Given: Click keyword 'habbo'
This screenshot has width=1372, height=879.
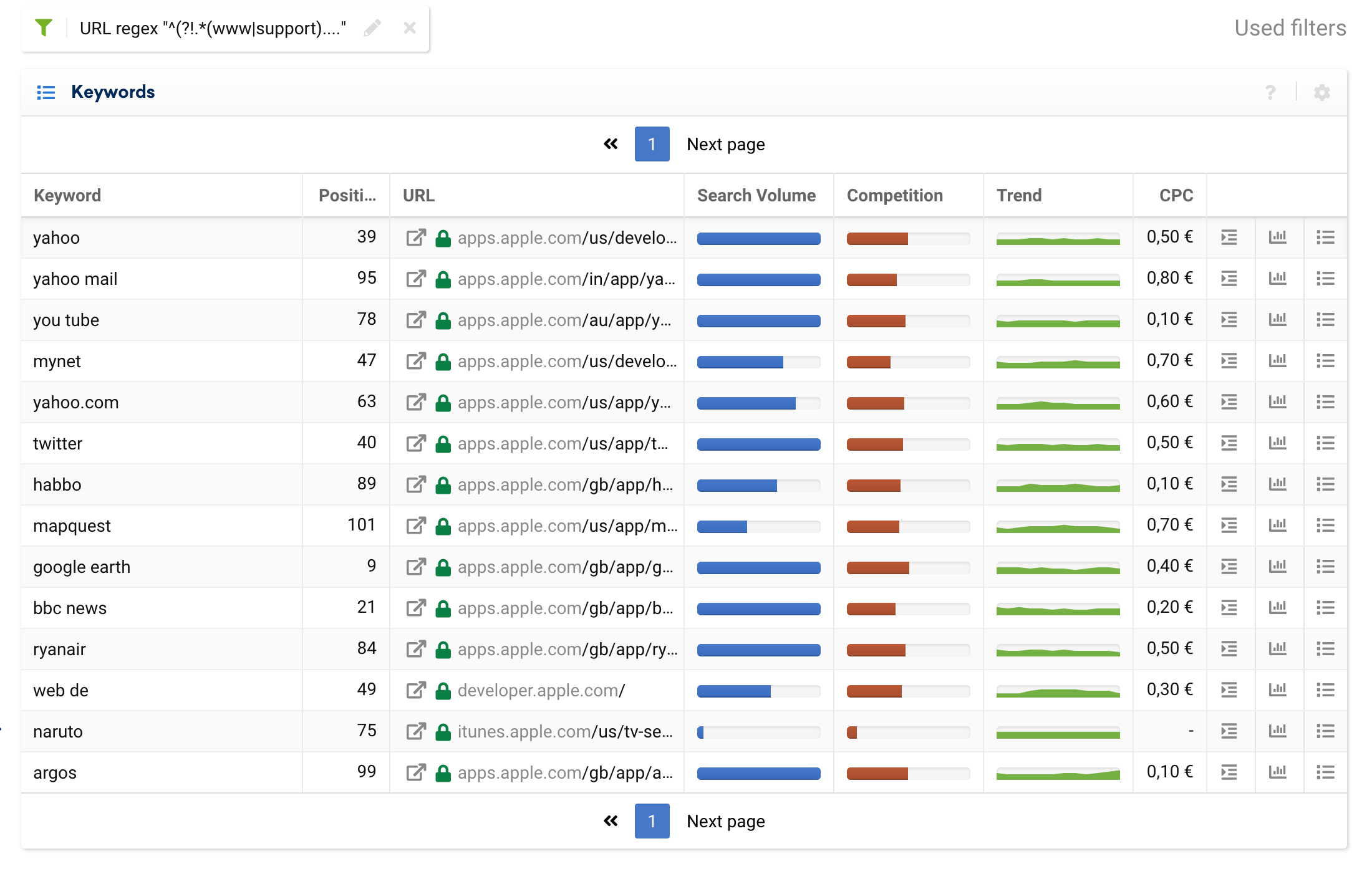Looking at the screenshot, I should 57,485.
